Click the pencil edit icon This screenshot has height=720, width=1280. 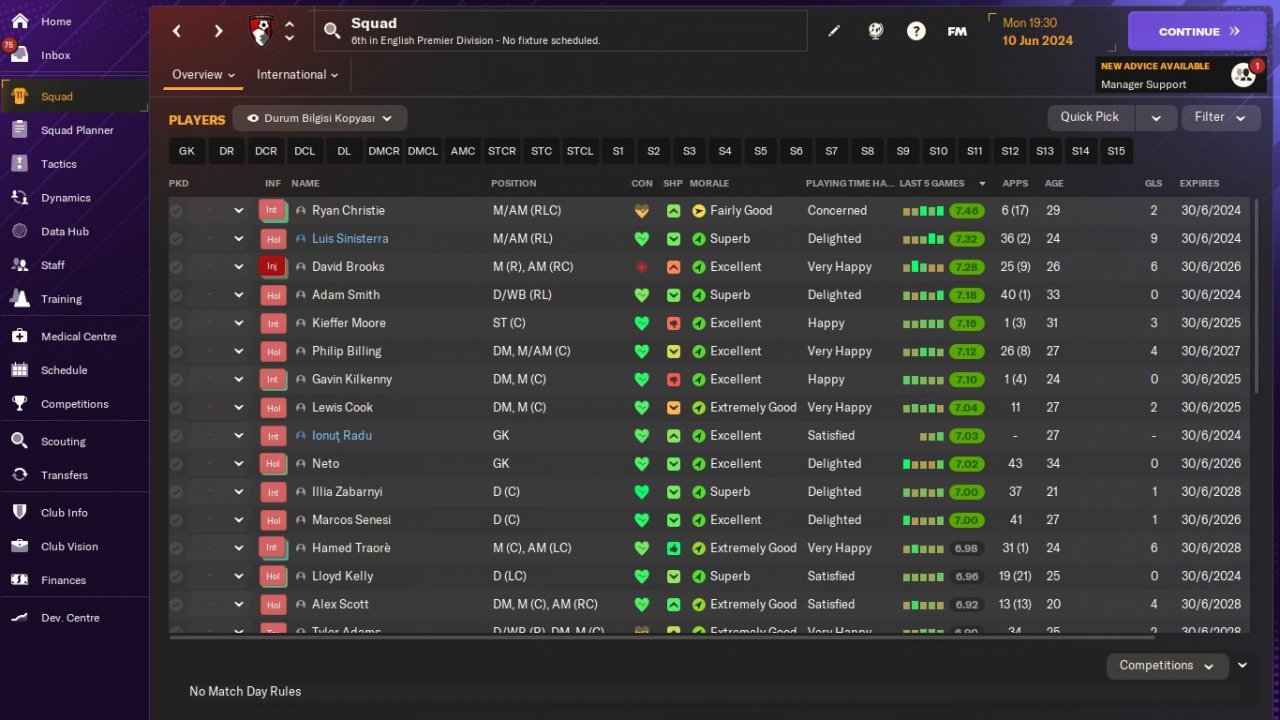click(834, 31)
